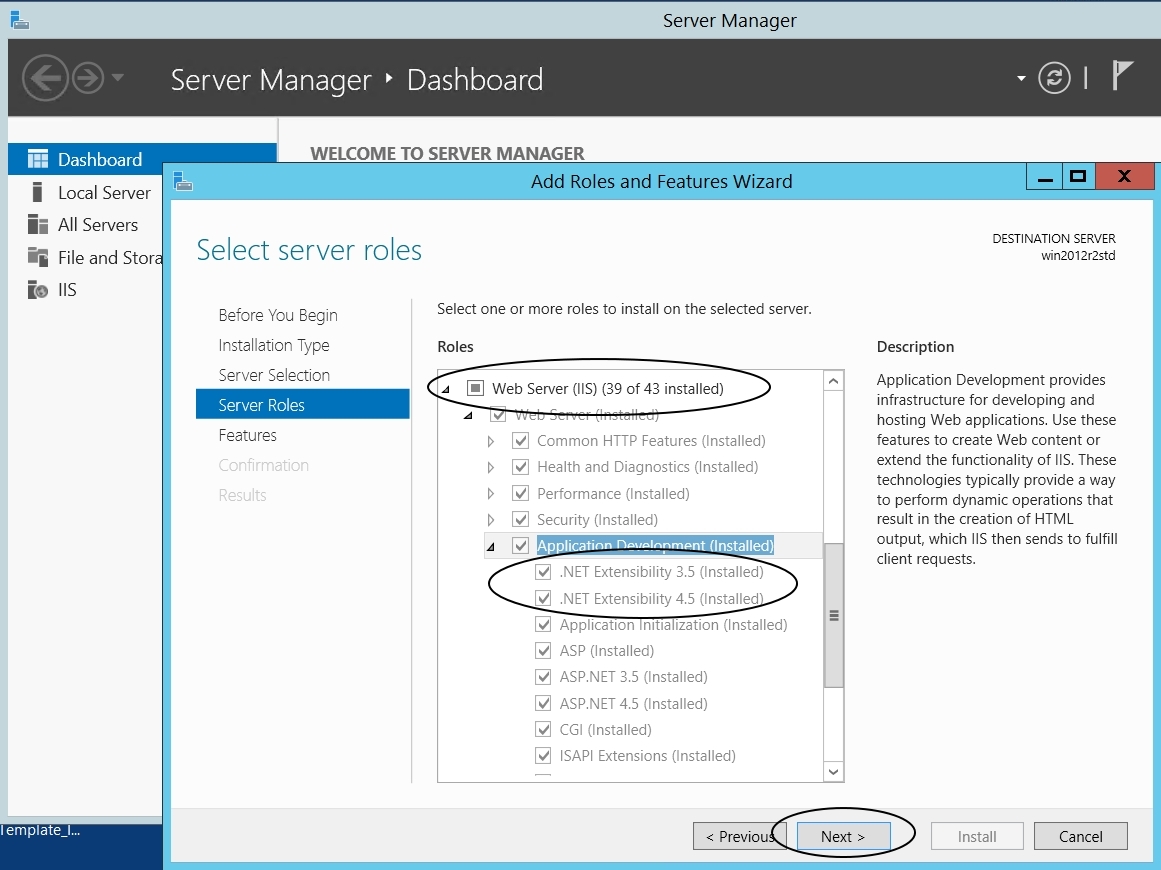The height and width of the screenshot is (870, 1161).
Task: Select the Web Server (IIS) role label
Action: click(x=607, y=388)
